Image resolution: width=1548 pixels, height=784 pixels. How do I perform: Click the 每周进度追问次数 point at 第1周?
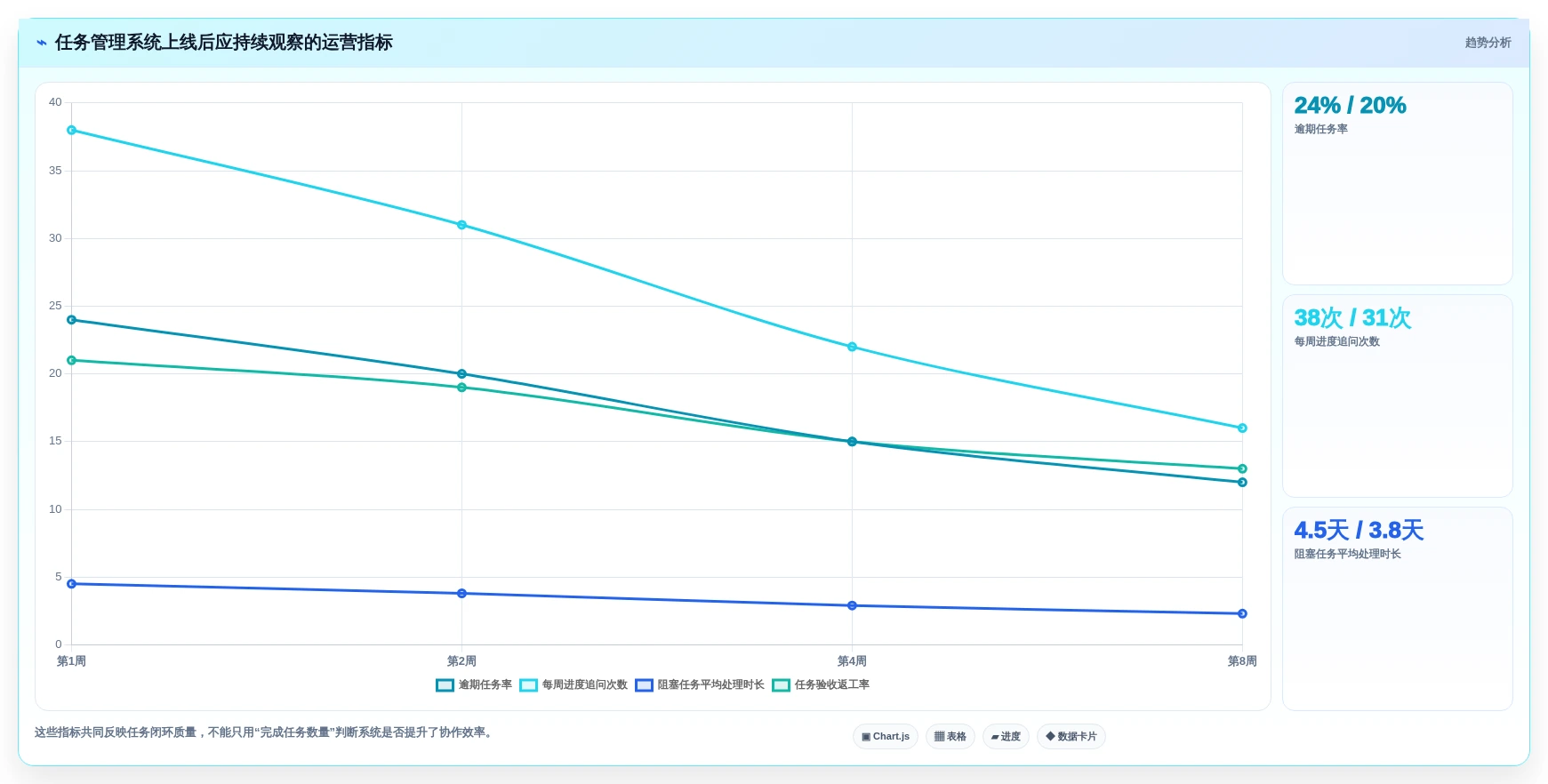click(x=71, y=131)
